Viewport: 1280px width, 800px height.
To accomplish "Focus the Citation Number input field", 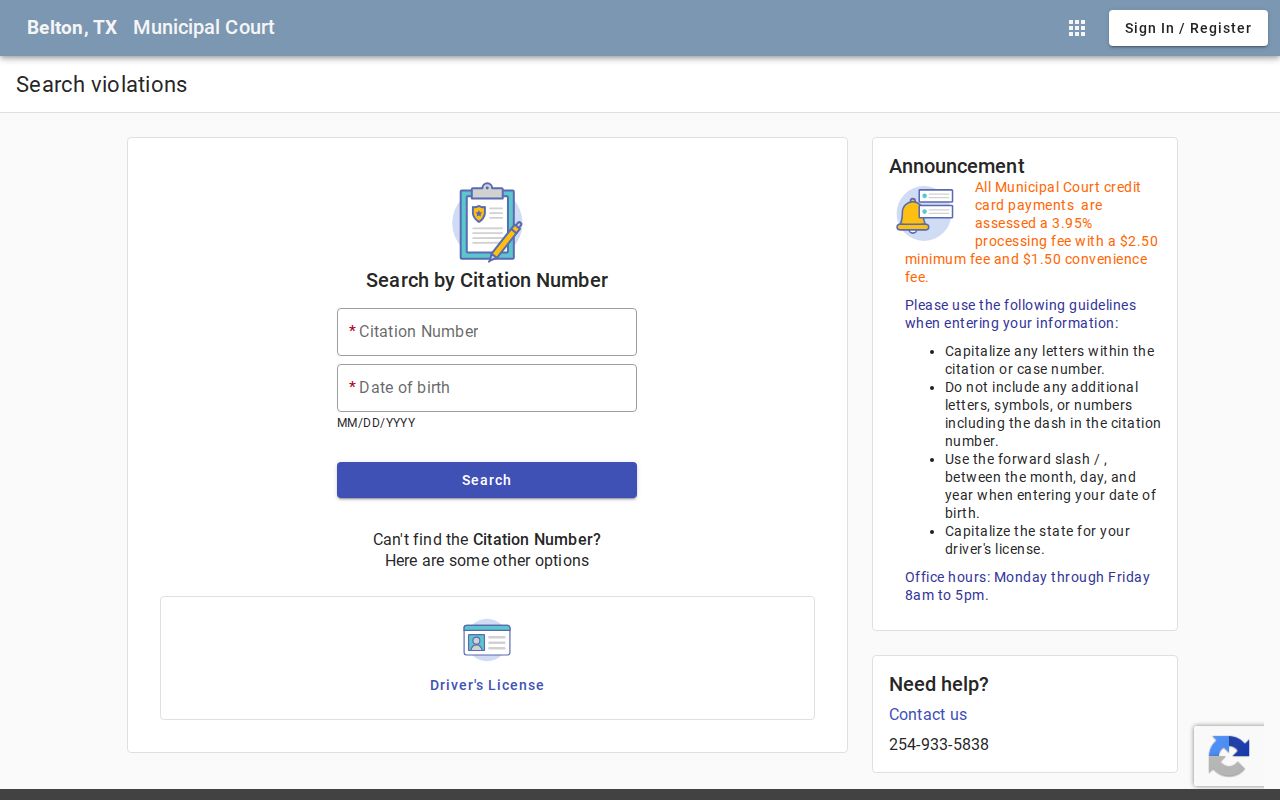I will (x=487, y=332).
